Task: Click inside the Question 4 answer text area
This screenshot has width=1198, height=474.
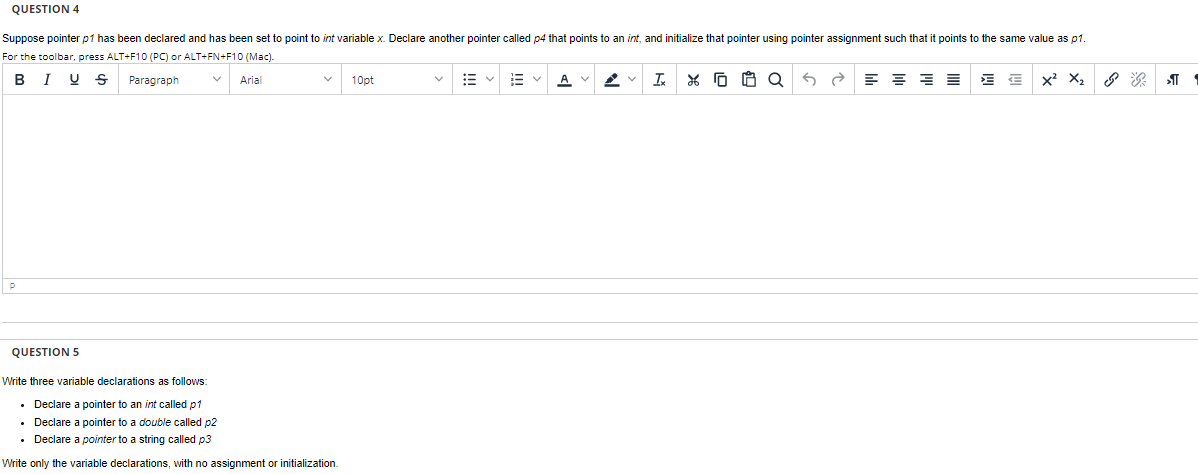Action: 600,187
